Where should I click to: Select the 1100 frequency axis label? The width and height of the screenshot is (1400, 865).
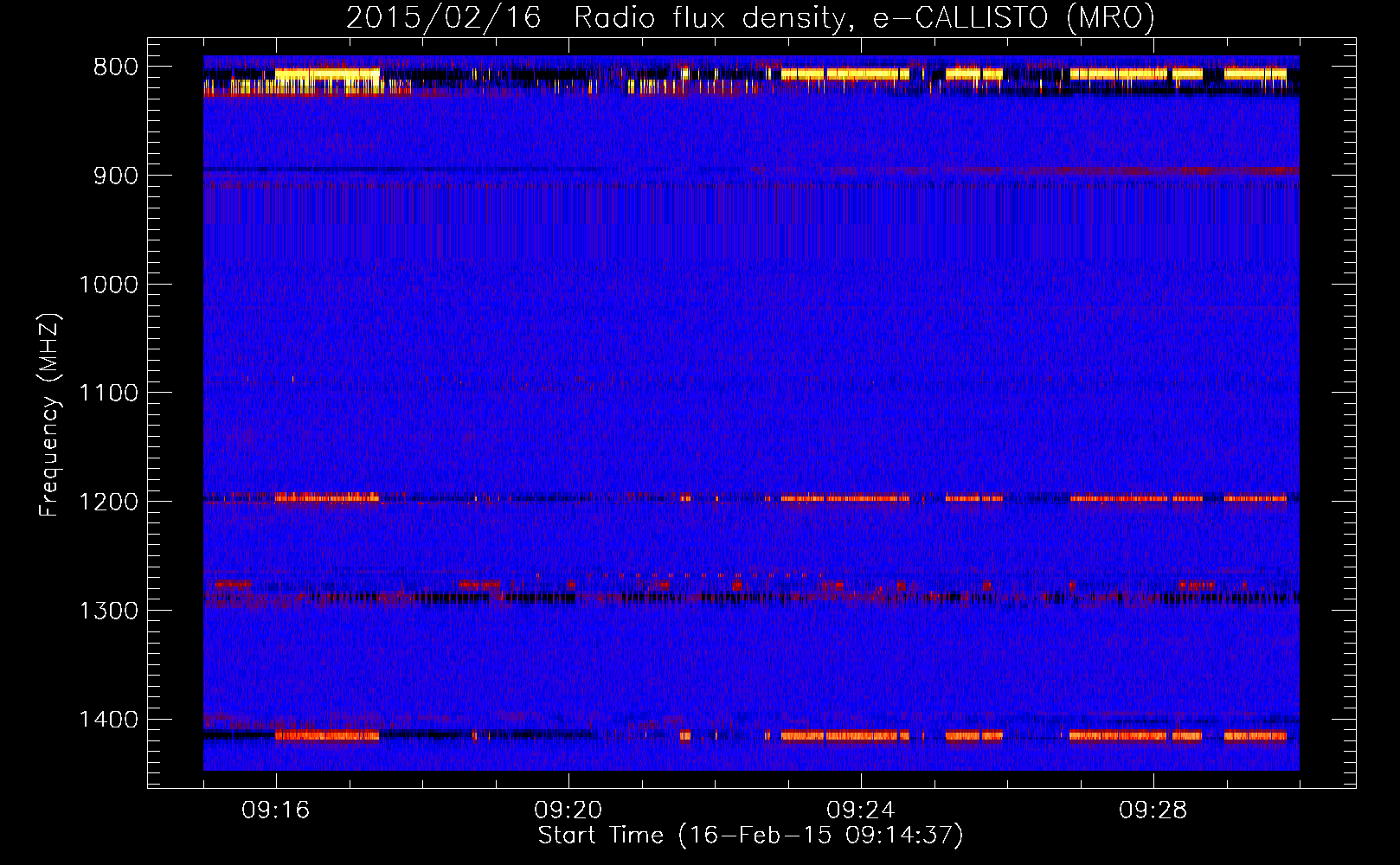tap(108, 394)
